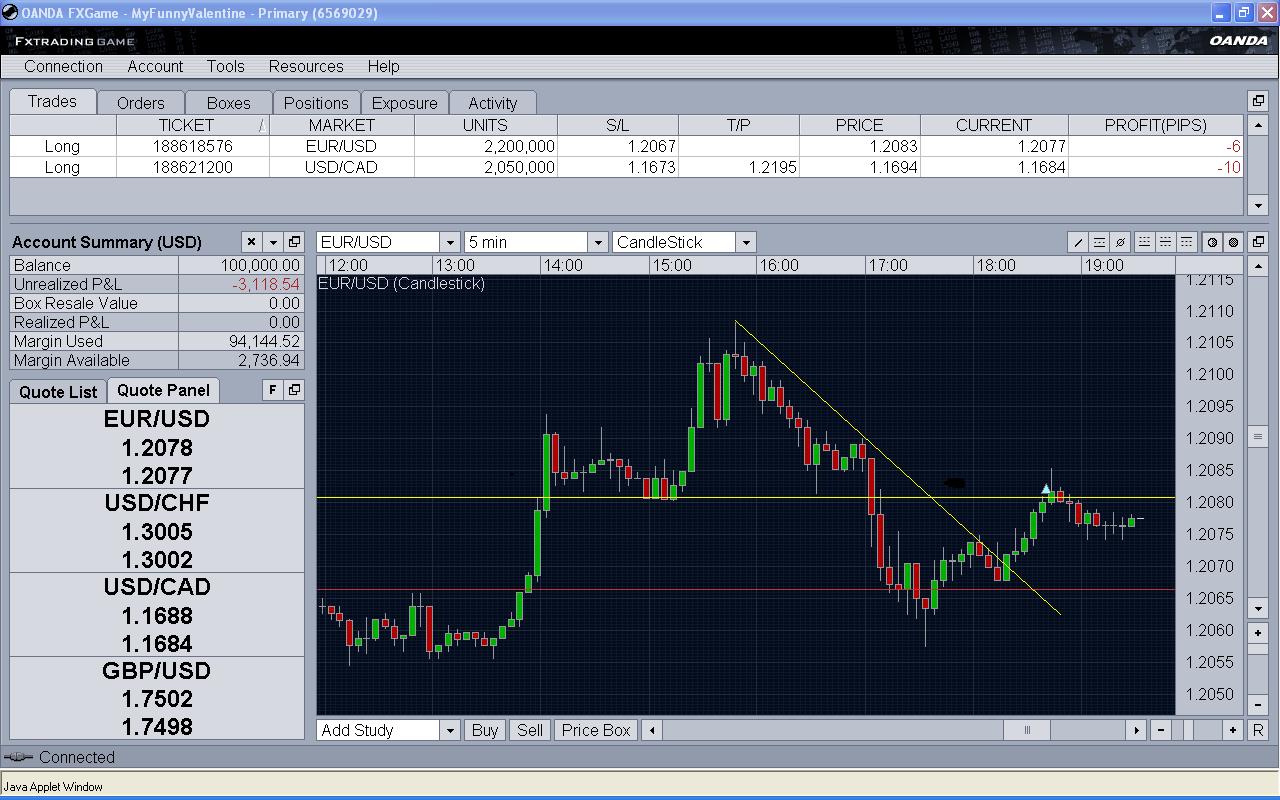Open the Tools menu
Screen dimensions: 1280x800
pyautogui.click(x=225, y=66)
